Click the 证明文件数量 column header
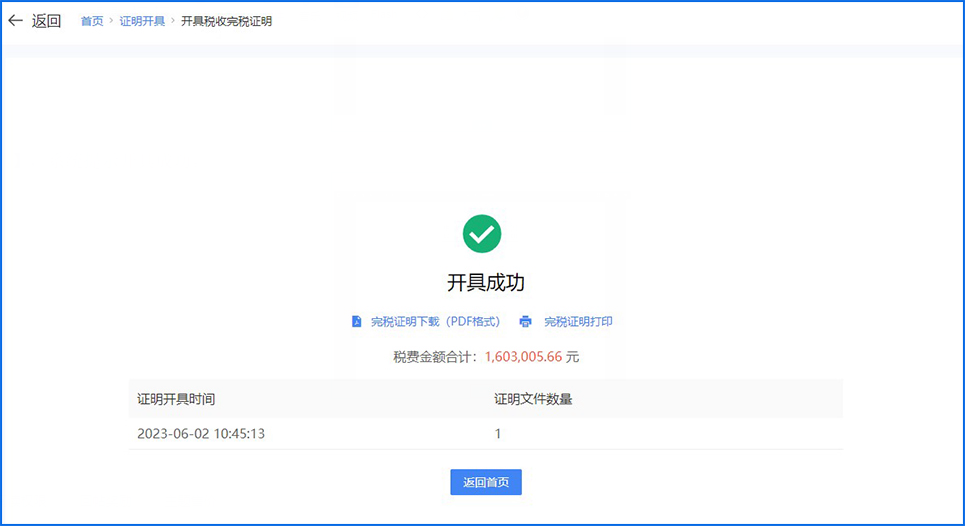 pyautogui.click(x=533, y=399)
